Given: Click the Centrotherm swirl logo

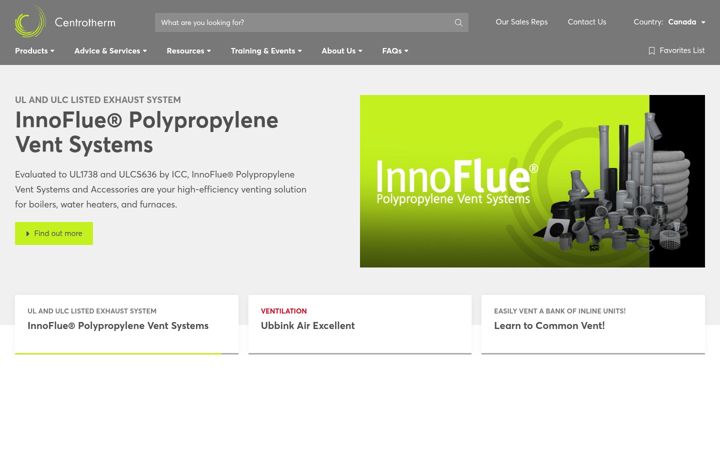Looking at the screenshot, I should pos(30,21).
